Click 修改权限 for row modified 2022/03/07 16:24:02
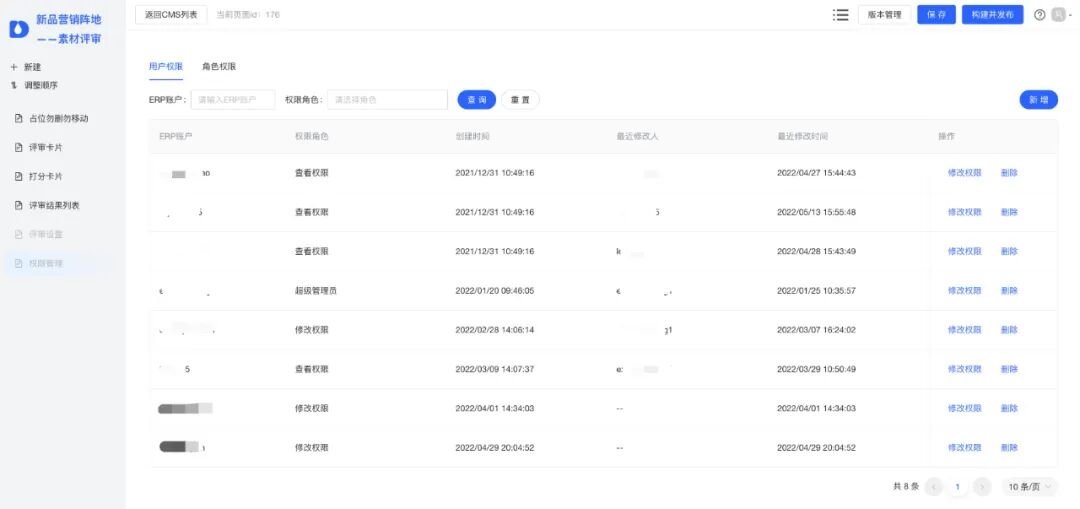 [964, 330]
